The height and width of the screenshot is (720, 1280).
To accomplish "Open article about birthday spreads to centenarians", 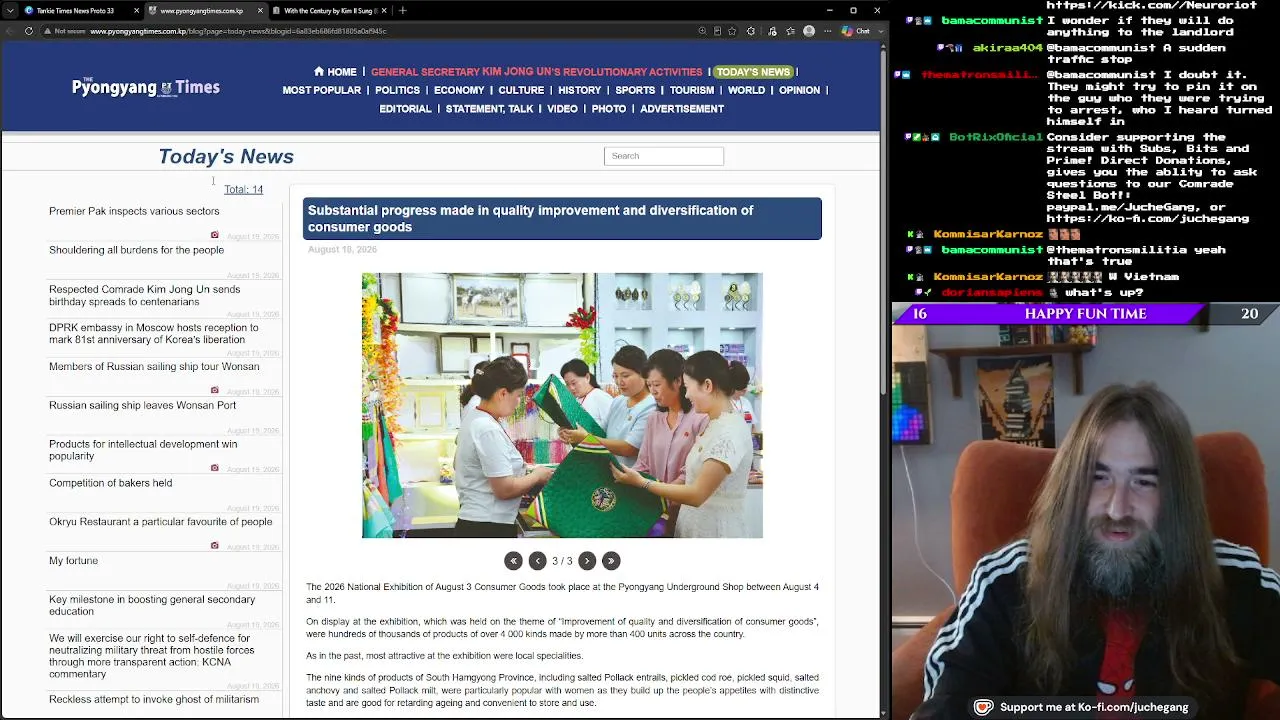I will [144, 295].
